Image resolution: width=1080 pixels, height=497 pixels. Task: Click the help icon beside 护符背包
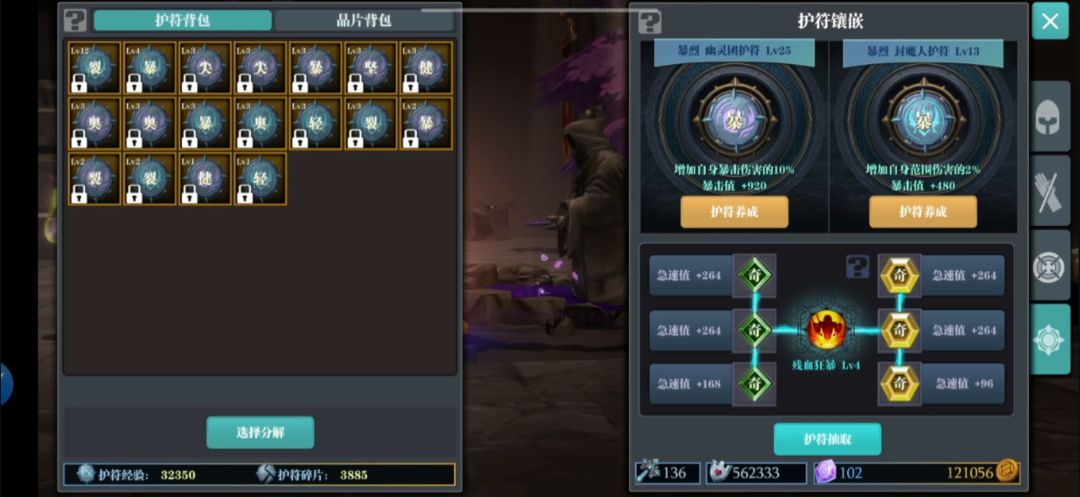pyautogui.click(x=75, y=20)
